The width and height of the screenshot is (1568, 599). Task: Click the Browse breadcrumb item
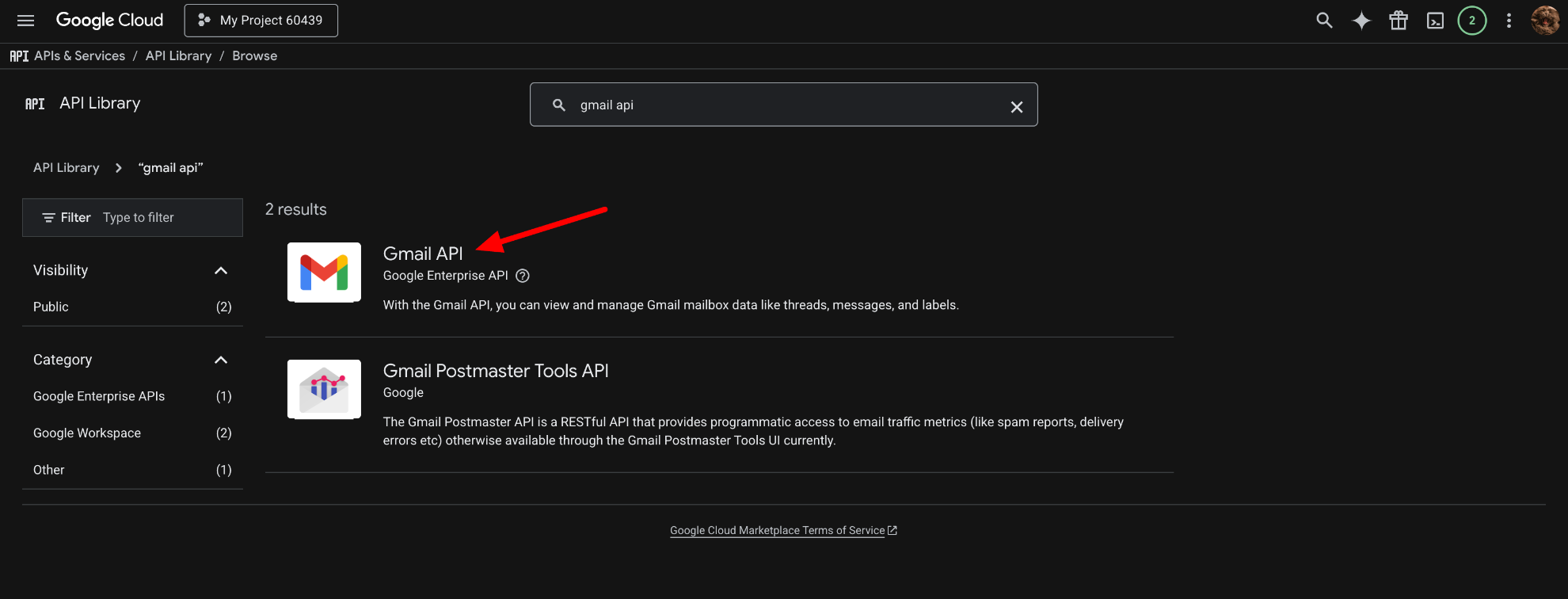[x=255, y=56]
